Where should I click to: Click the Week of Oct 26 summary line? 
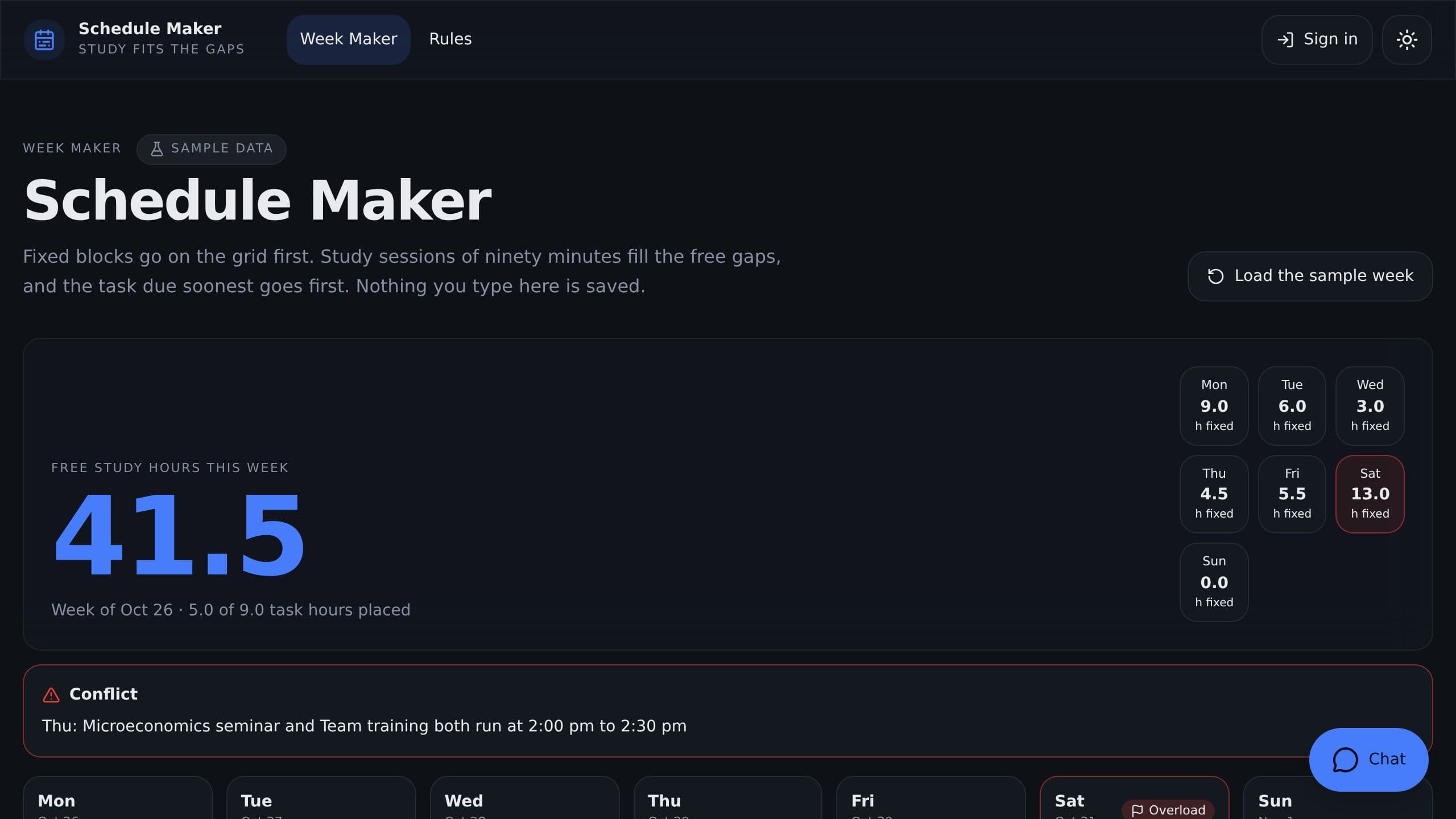coord(230,610)
